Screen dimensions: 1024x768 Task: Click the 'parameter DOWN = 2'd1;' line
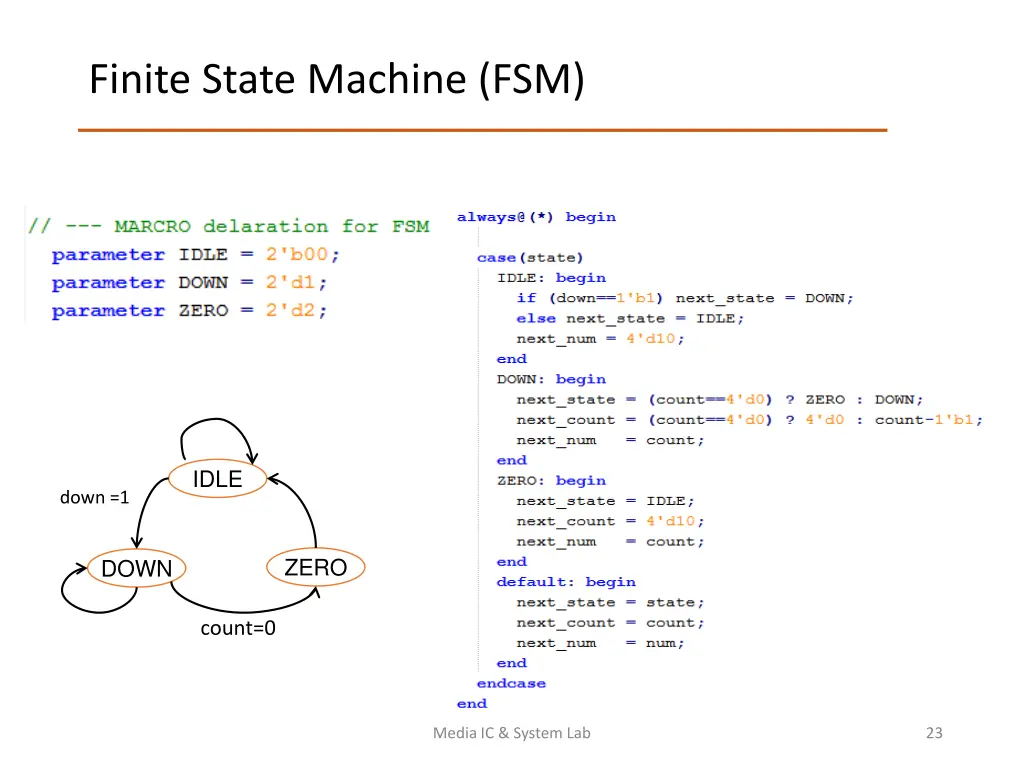click(190, 282)
